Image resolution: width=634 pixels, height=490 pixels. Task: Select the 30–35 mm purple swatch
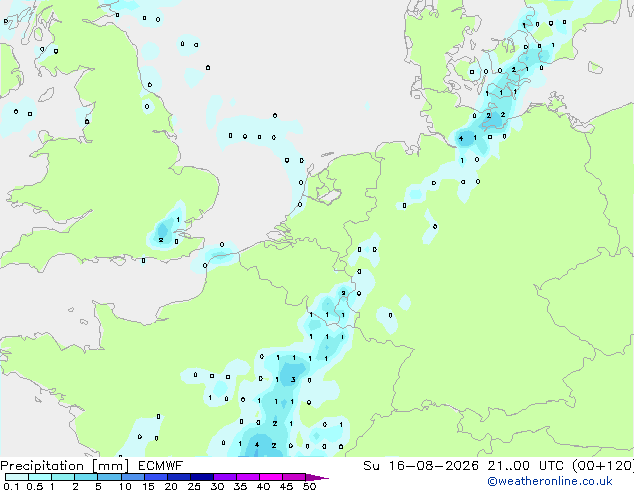[x=225, y=477]
